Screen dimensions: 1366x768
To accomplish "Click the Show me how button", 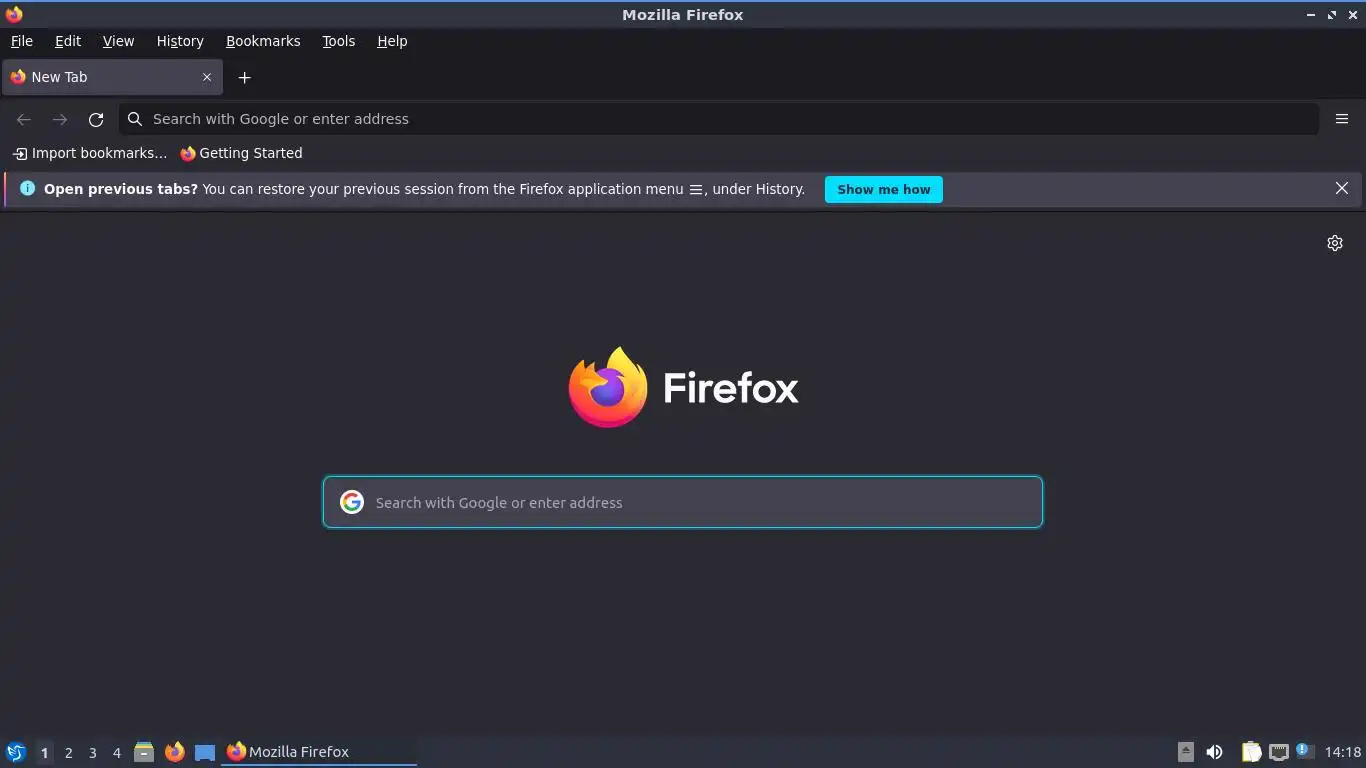I will [x=884, y=189].
